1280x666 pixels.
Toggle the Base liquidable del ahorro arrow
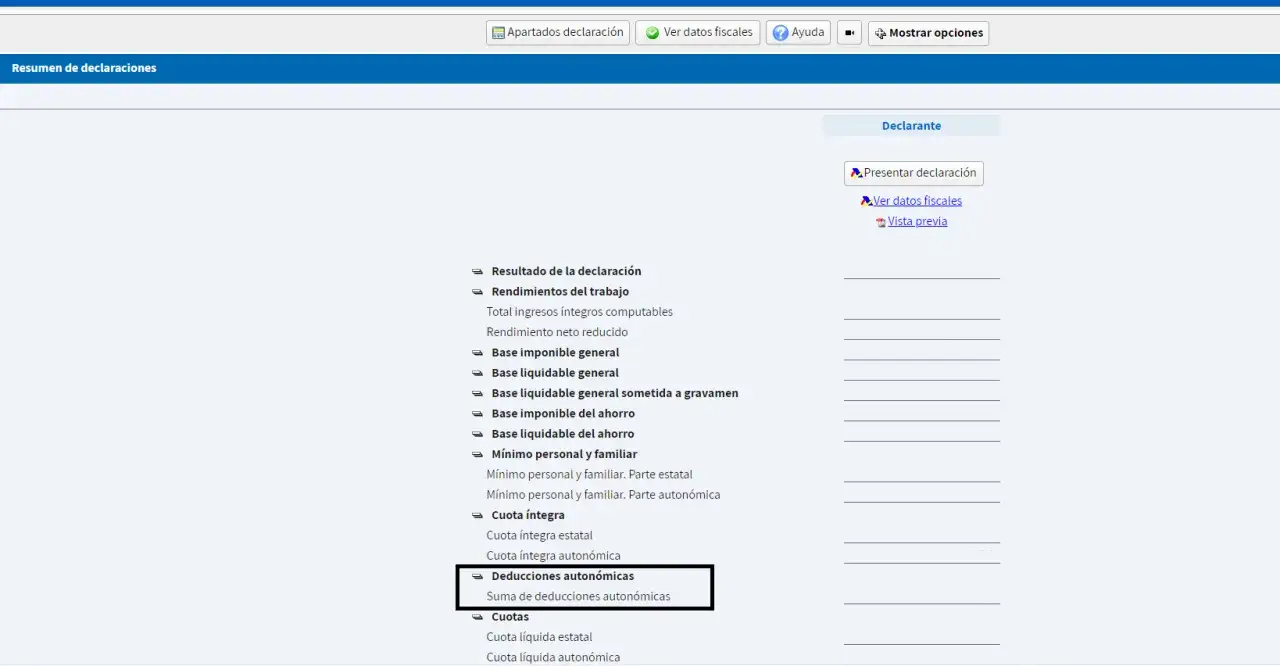tap(477, 434)
